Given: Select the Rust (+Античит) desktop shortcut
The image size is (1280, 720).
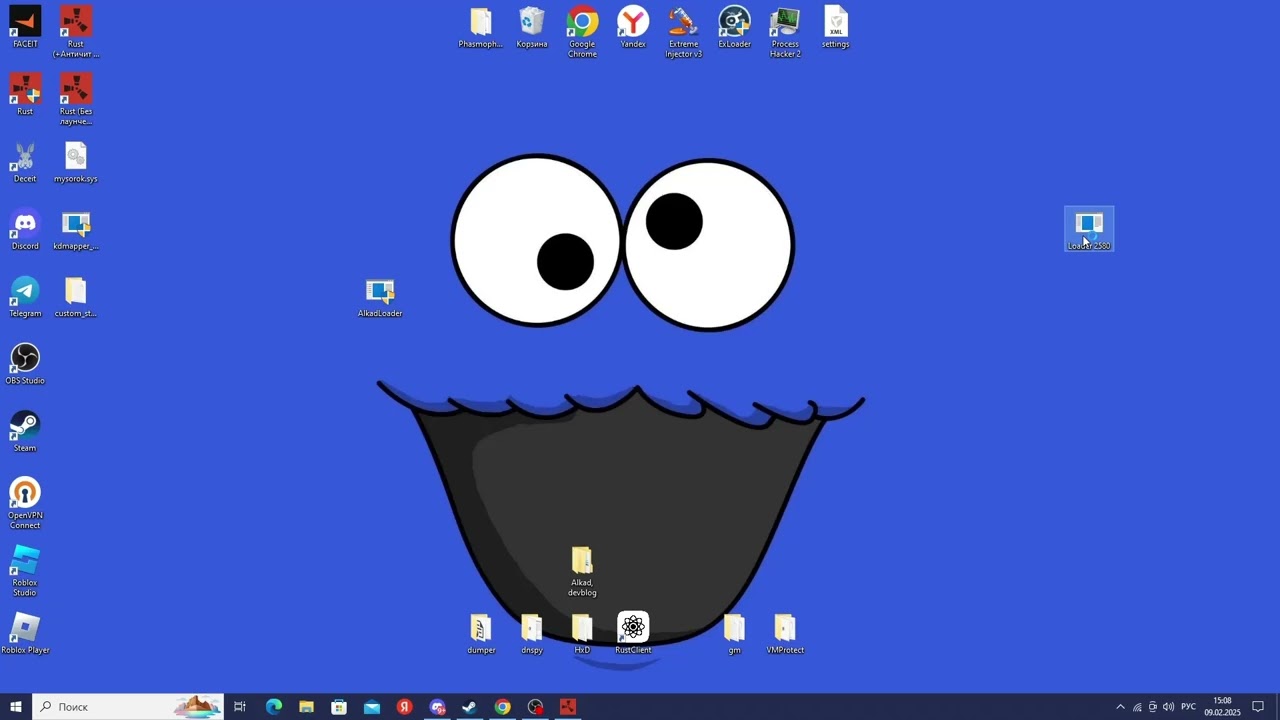Looking at the screenshot, I should coord(76,32).
